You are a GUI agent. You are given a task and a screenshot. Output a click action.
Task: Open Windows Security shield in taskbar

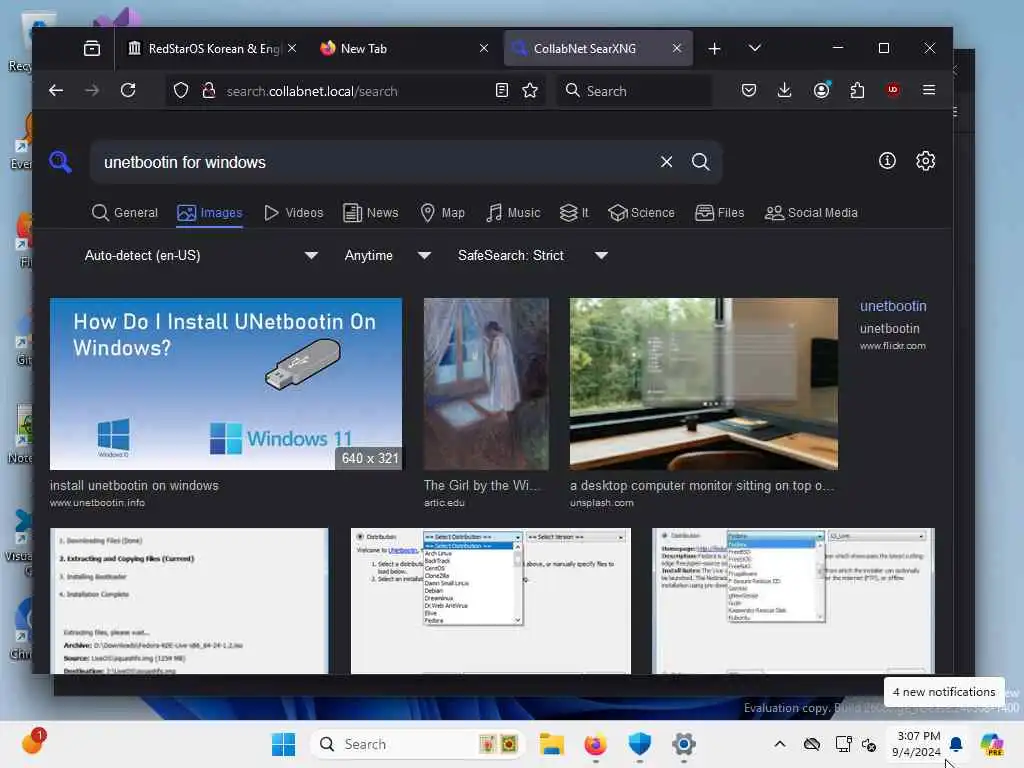point(640,744)
